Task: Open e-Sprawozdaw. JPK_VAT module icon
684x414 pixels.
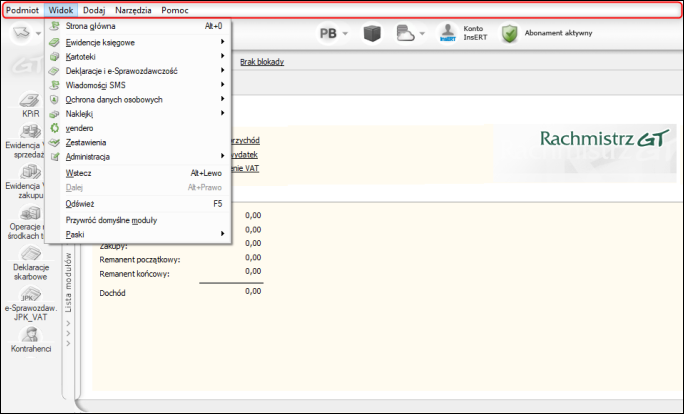Action: tap(30, 294)
